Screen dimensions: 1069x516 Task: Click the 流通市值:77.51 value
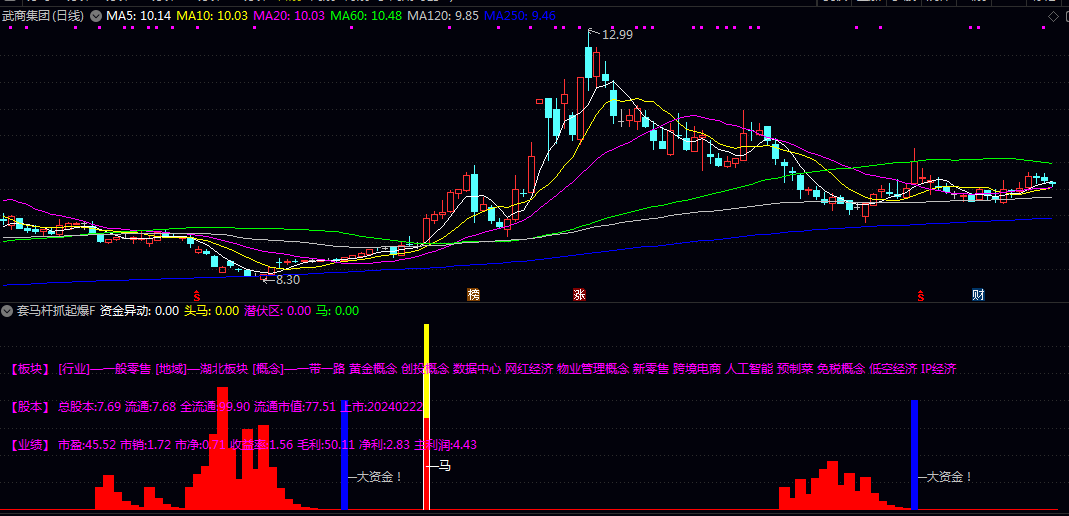295,408
